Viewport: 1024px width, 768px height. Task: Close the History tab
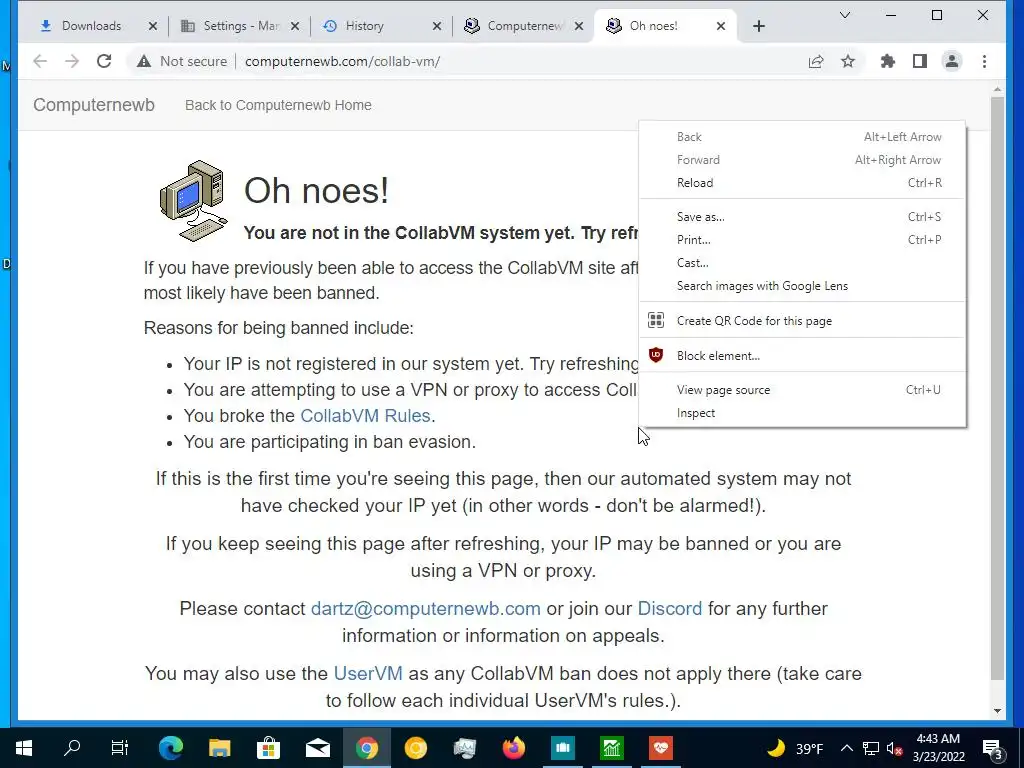437,26
